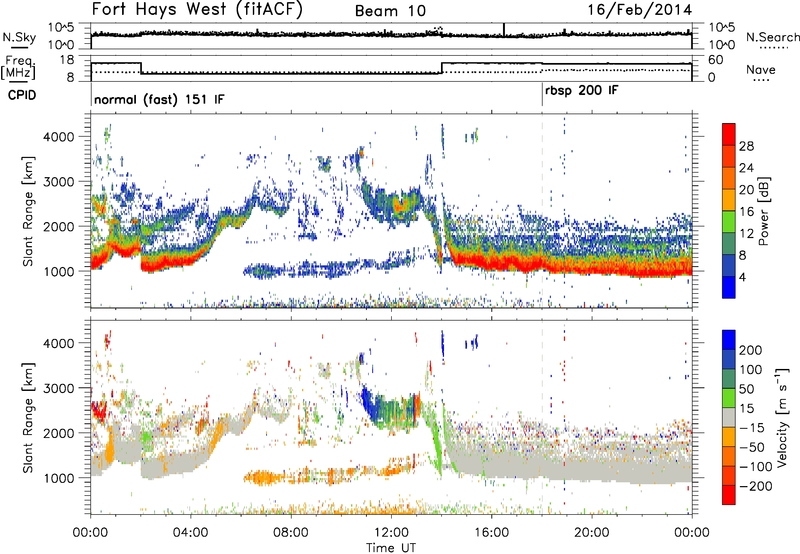
Task: Click the 'CPID' row label
Action: click(x=22, y=95)
